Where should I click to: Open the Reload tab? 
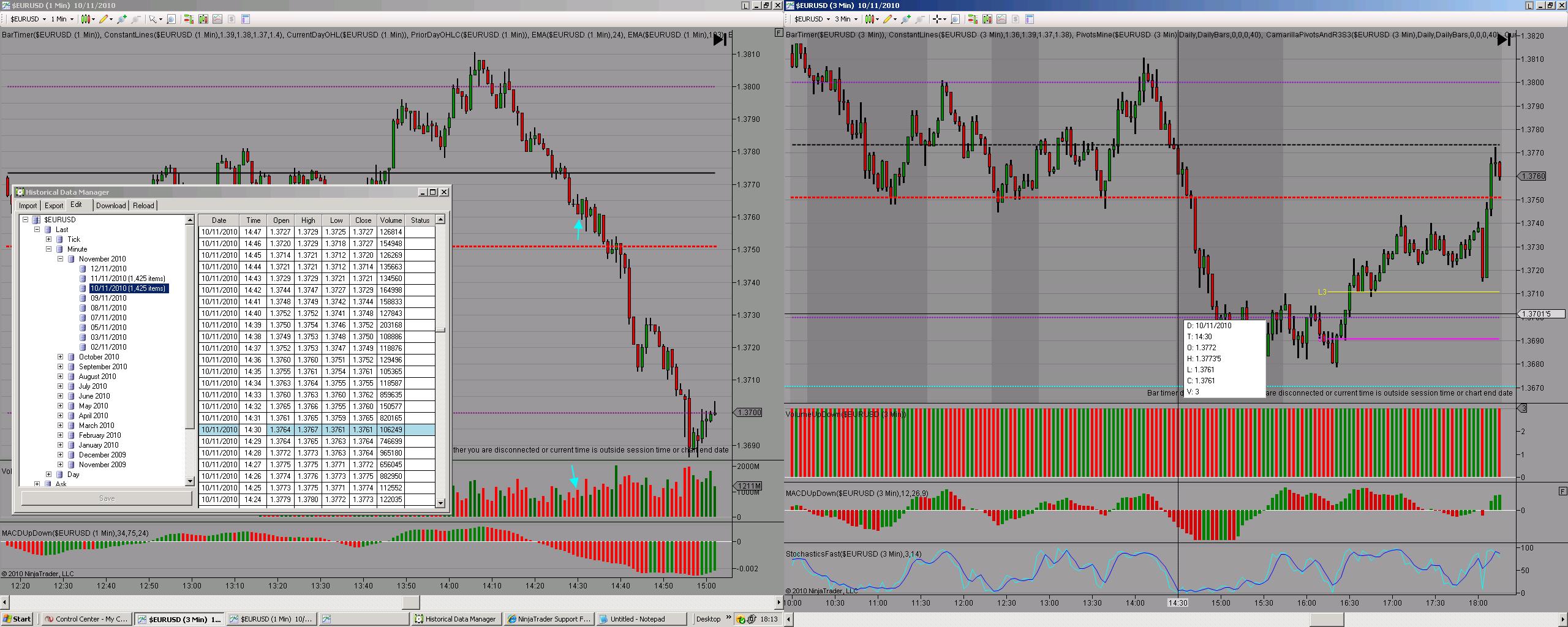point(143,206)
